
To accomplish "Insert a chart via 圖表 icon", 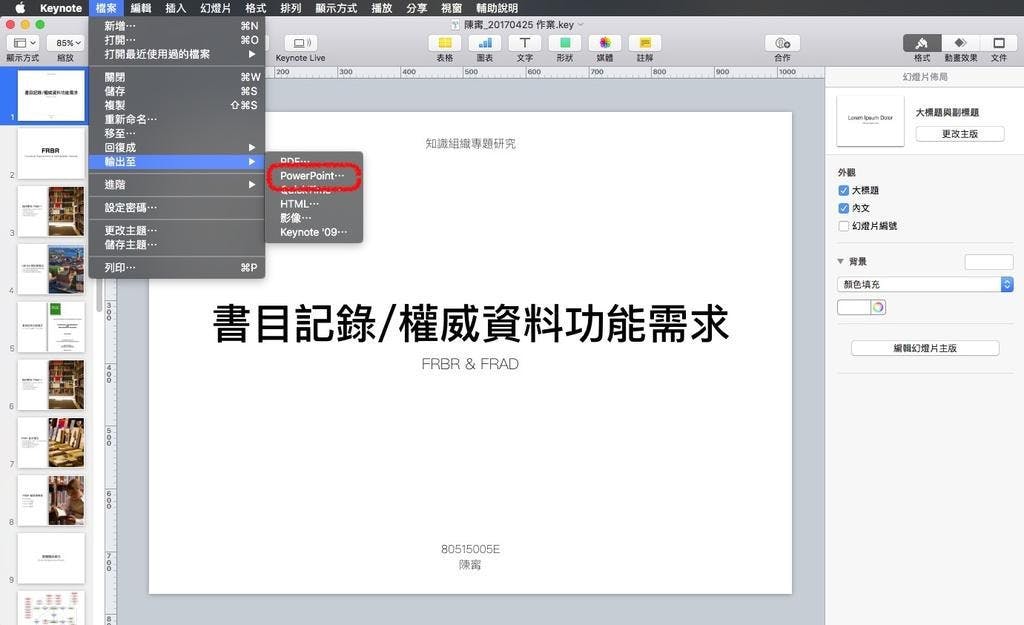I will click(x=485, y=43).
